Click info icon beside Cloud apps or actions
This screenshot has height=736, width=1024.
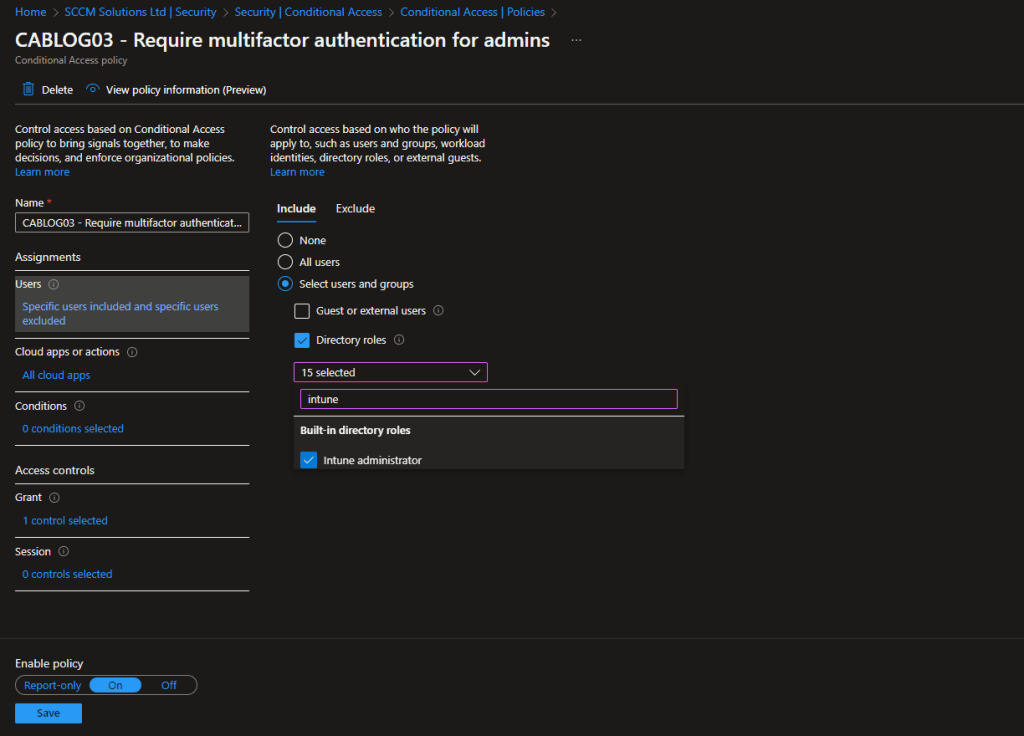click(132, 352)
